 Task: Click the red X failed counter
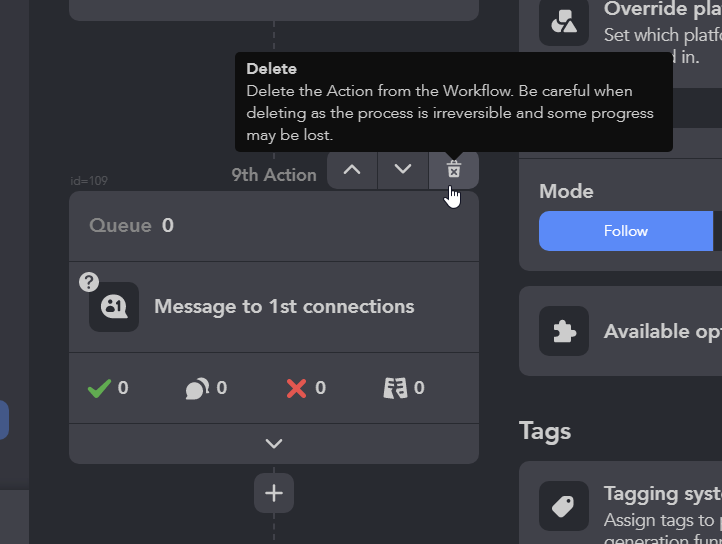coord(306,388)
